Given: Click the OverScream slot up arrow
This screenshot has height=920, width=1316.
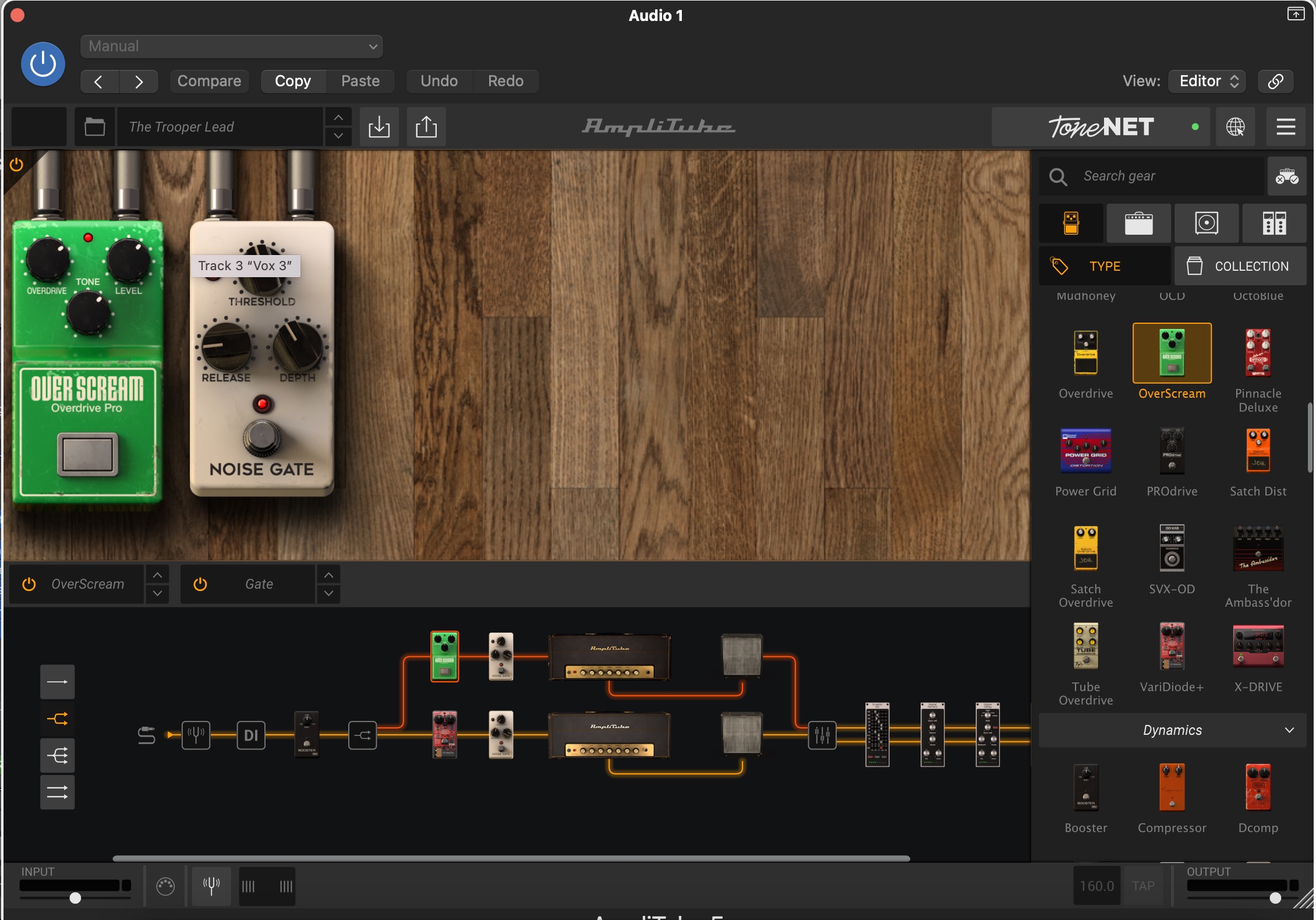Looking at the screenshot, I should [157, 575].
